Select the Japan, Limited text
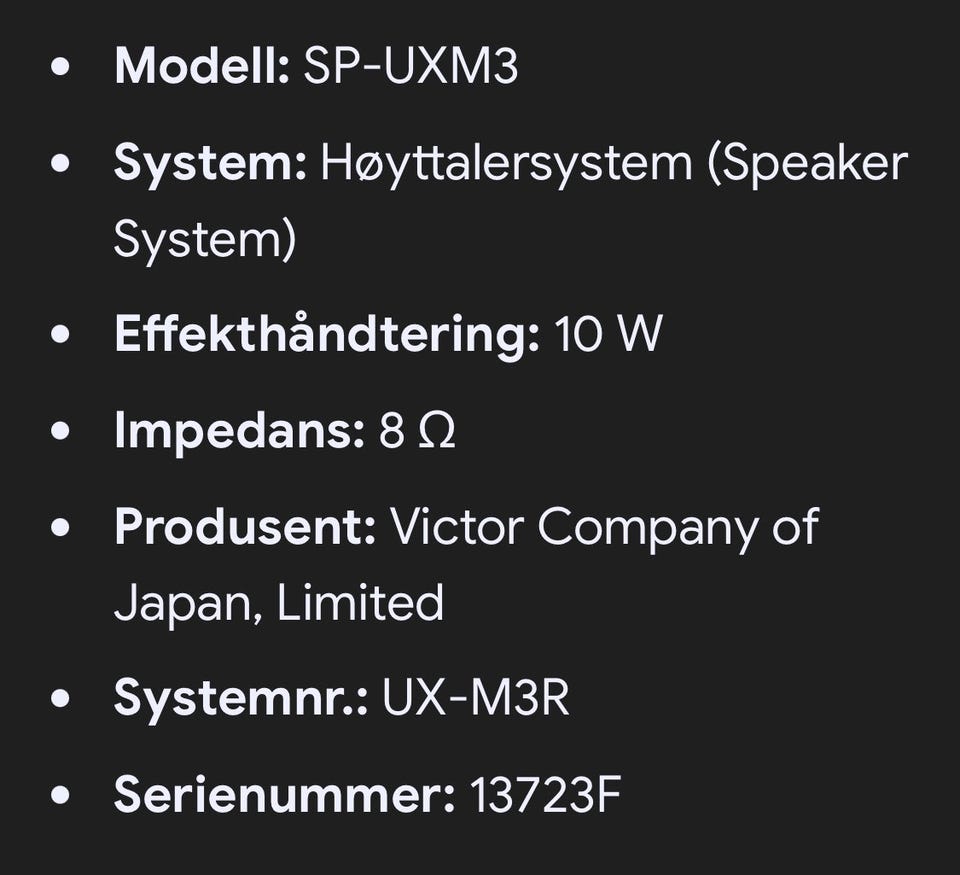 coord(279,604)
